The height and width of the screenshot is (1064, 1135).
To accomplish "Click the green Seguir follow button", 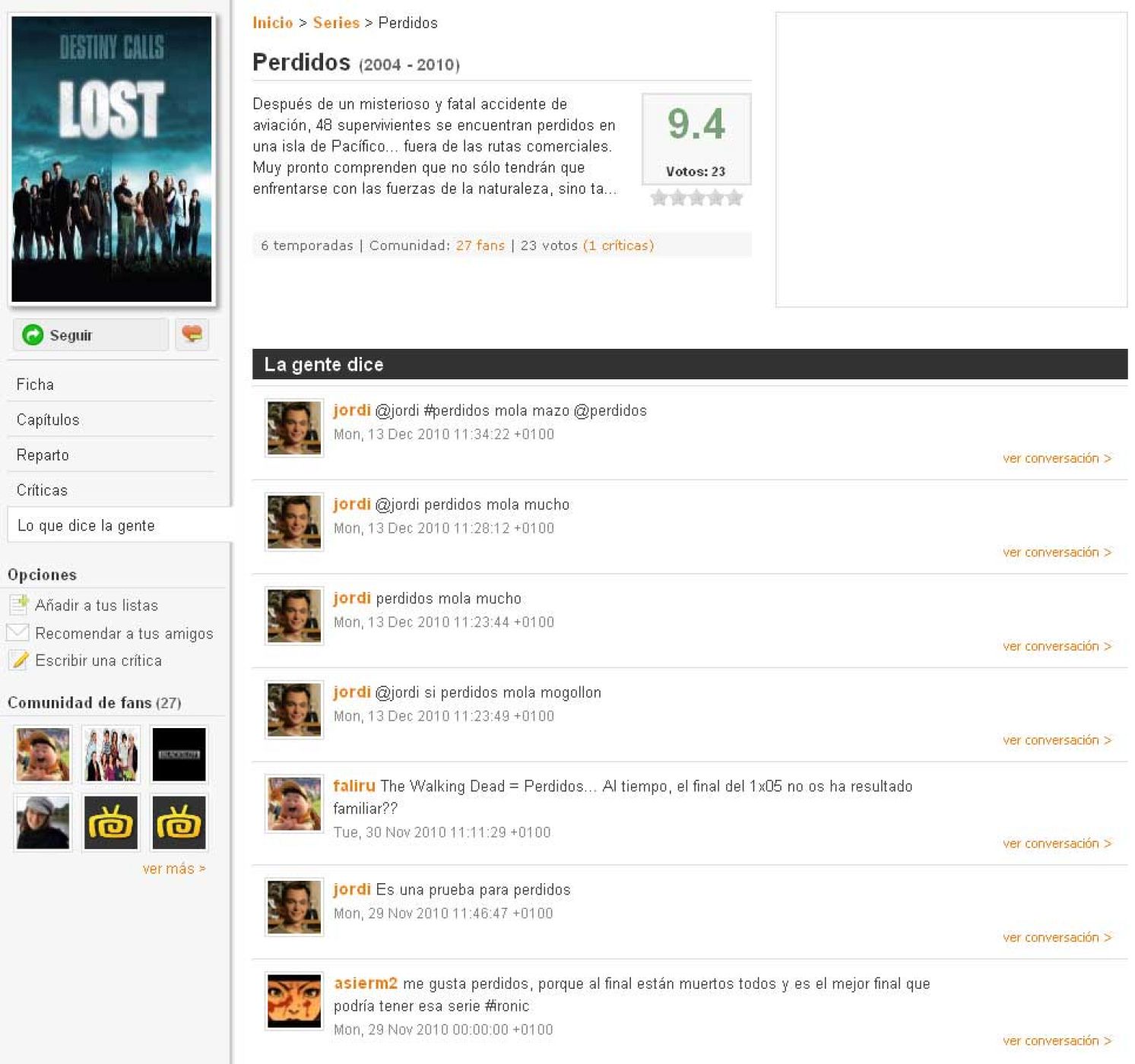I will coord(90,335).
